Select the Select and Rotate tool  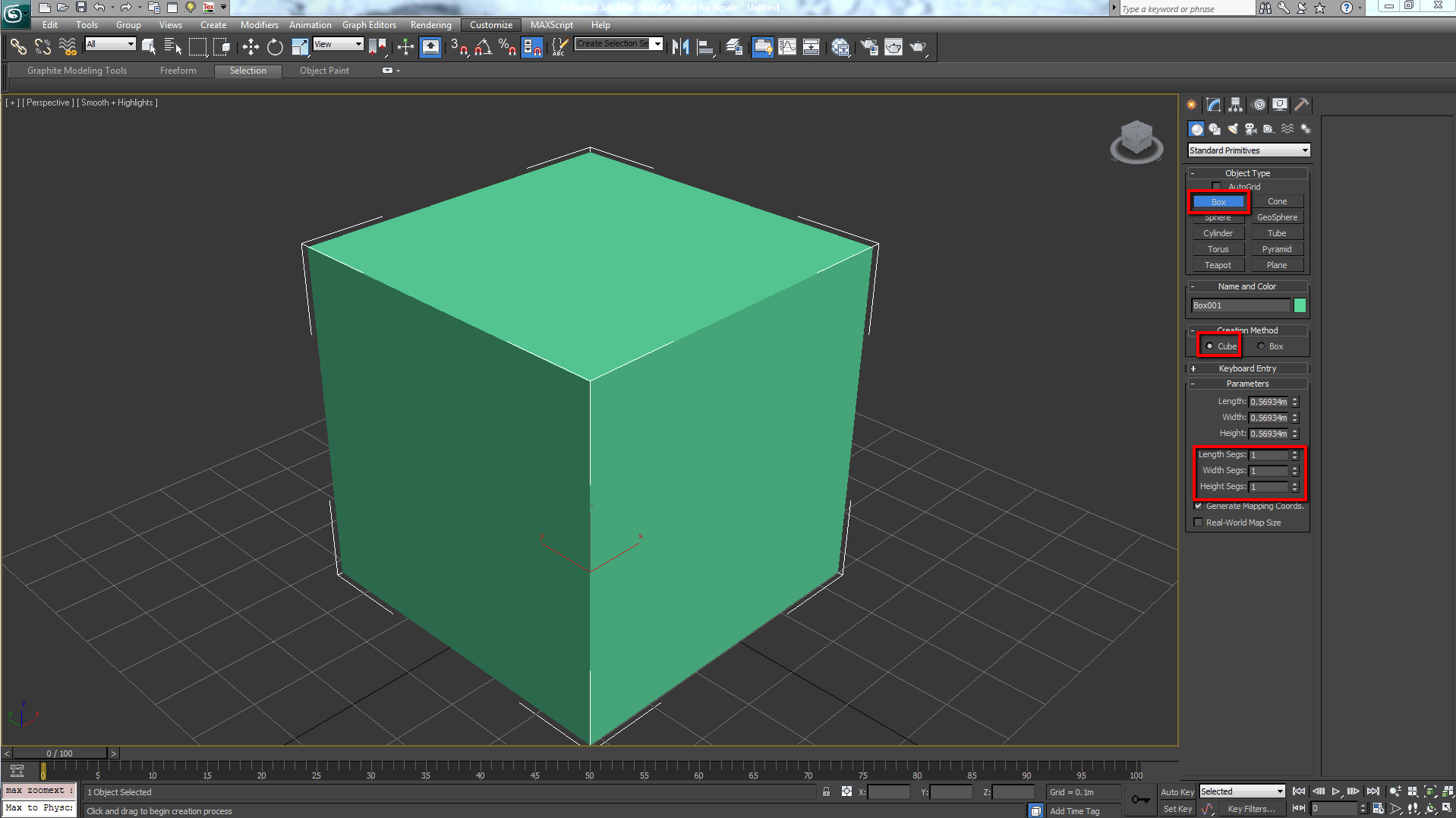[275, 47]
